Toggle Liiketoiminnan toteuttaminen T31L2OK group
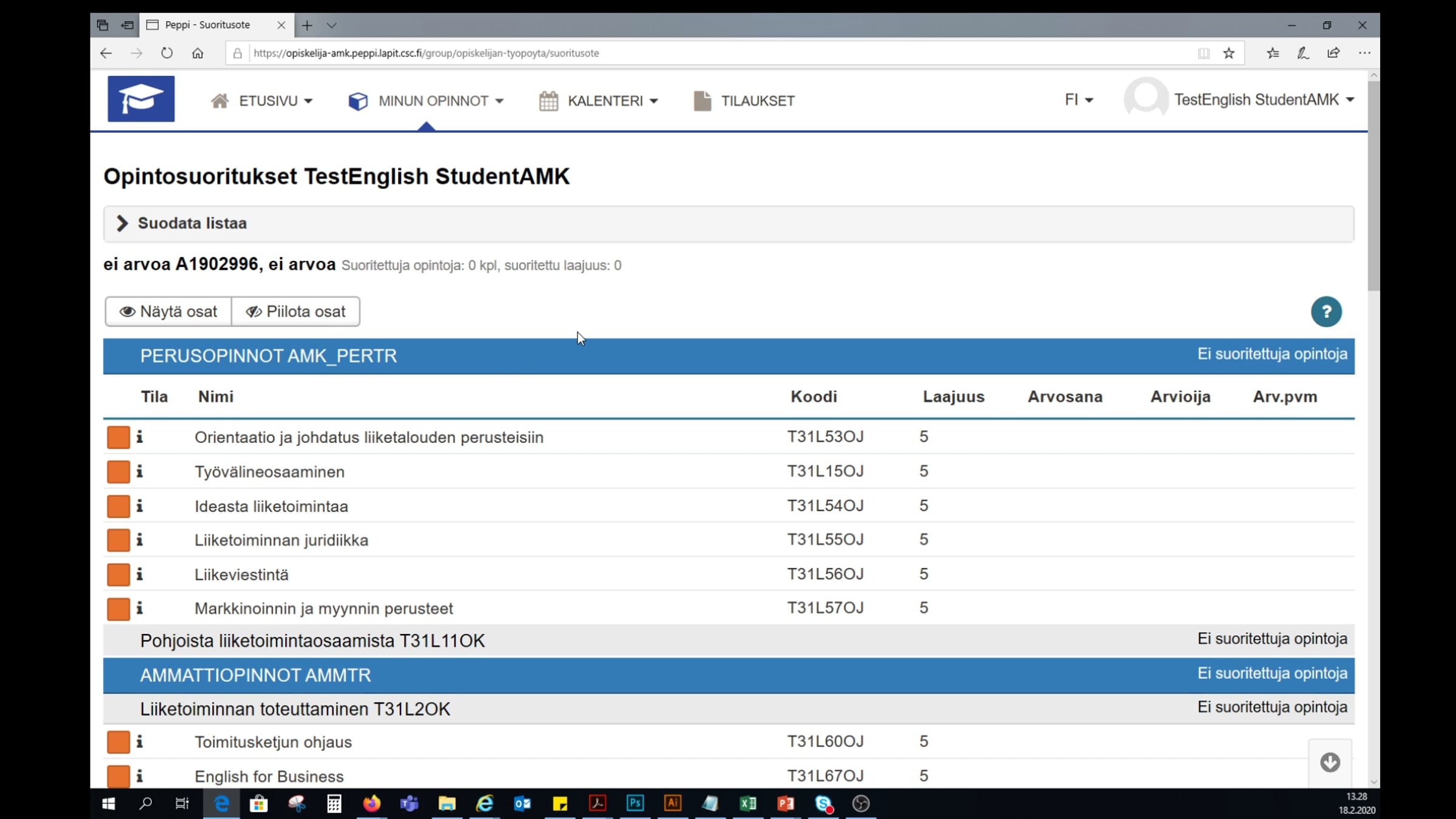 point(729,709)
